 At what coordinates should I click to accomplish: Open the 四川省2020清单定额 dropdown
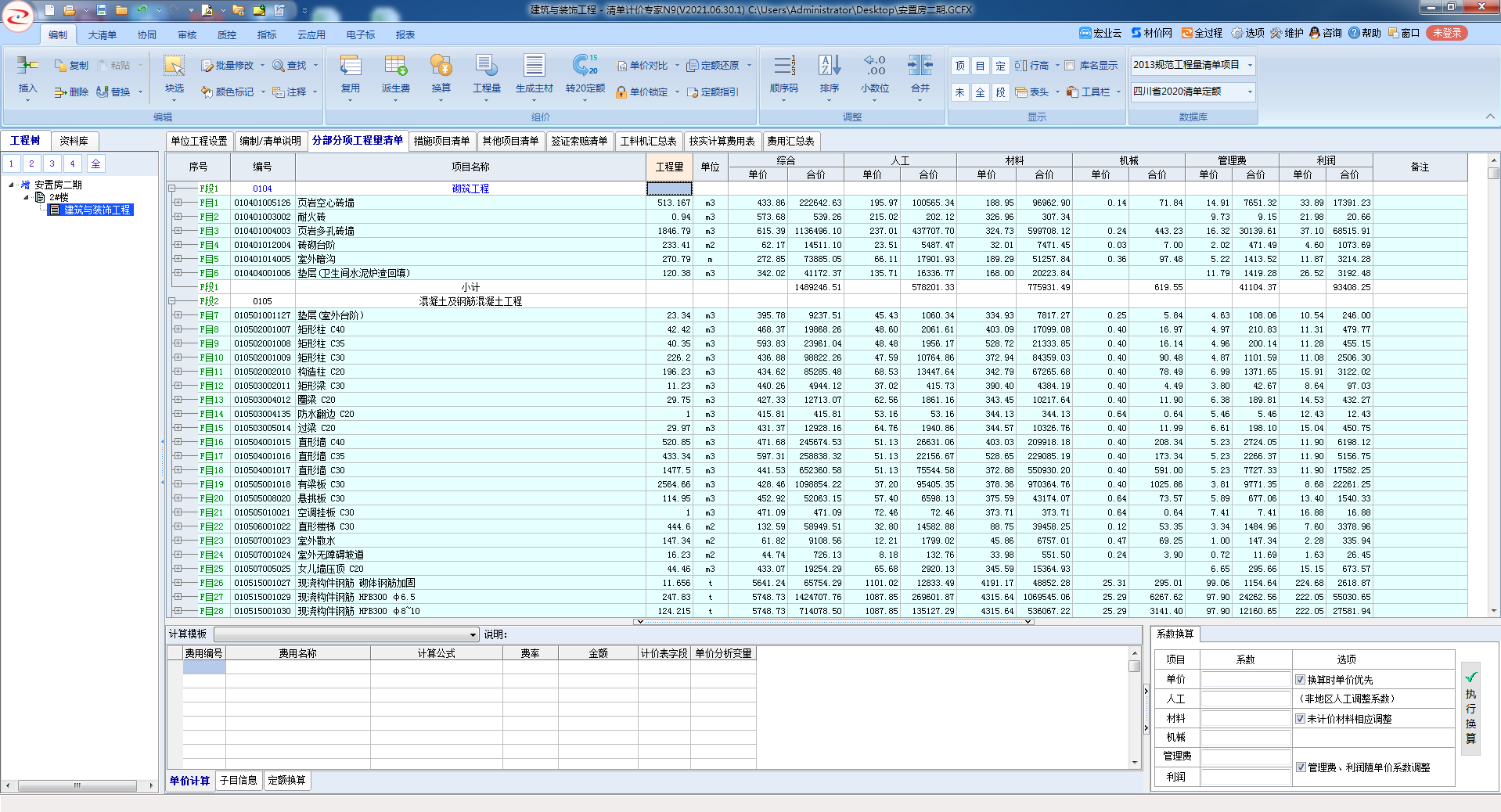(x=1250, y=92)
